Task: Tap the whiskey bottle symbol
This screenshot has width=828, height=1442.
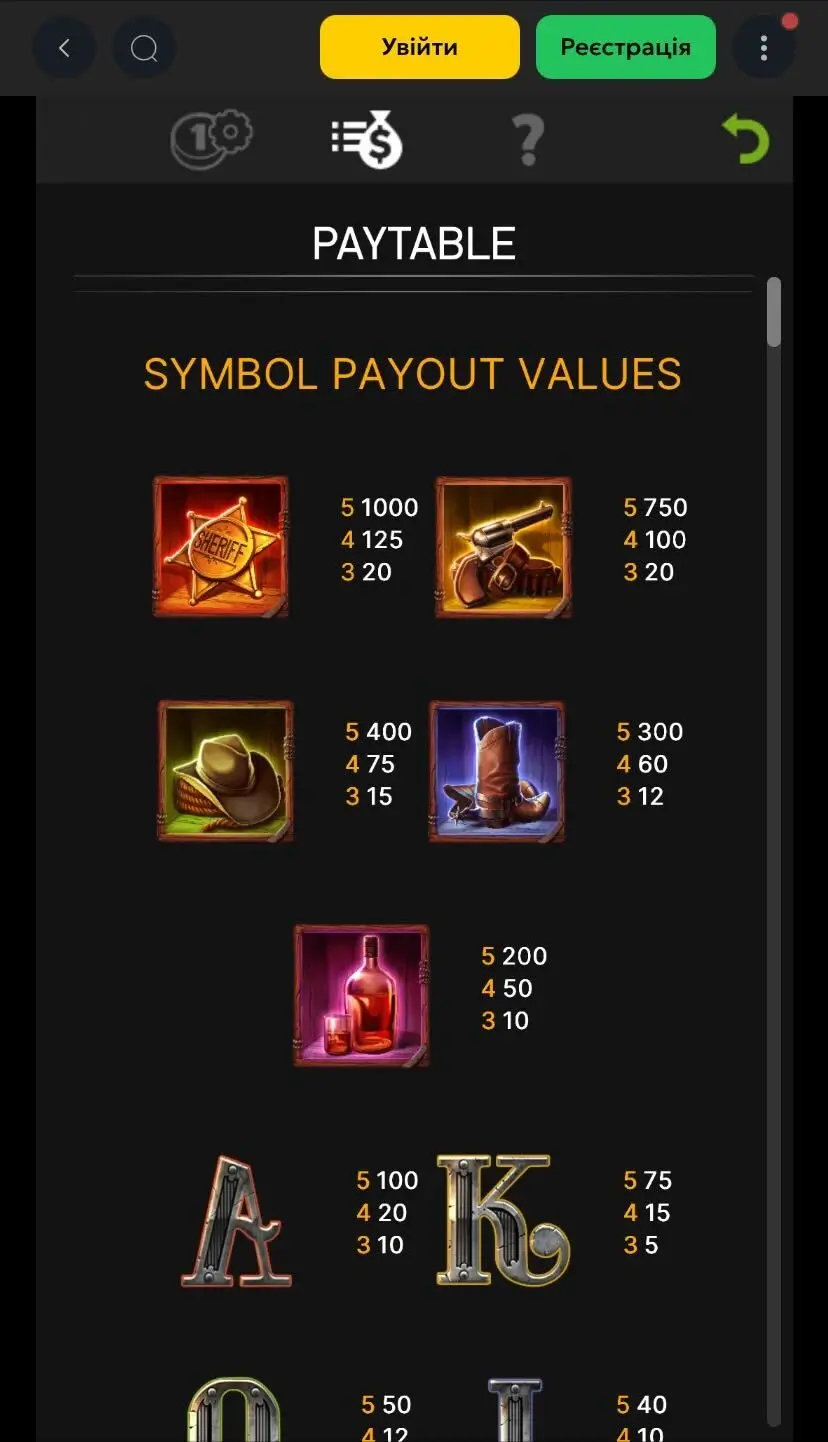Action: (362, 995)
